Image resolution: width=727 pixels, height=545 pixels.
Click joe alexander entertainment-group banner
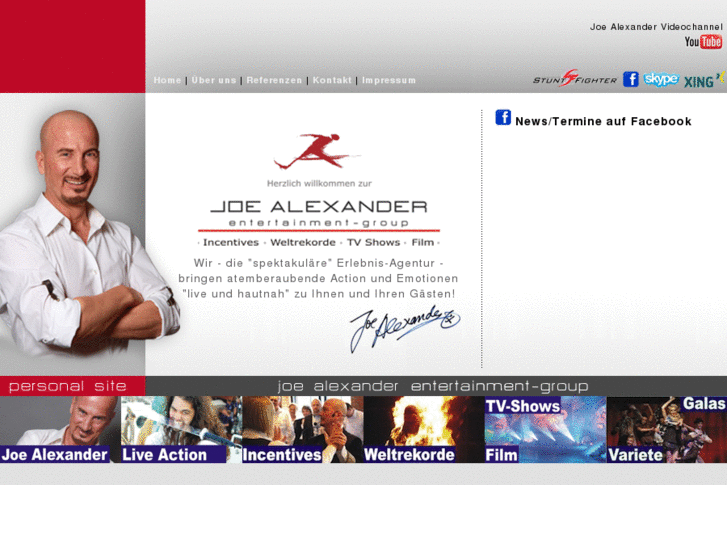pos(433,386)
